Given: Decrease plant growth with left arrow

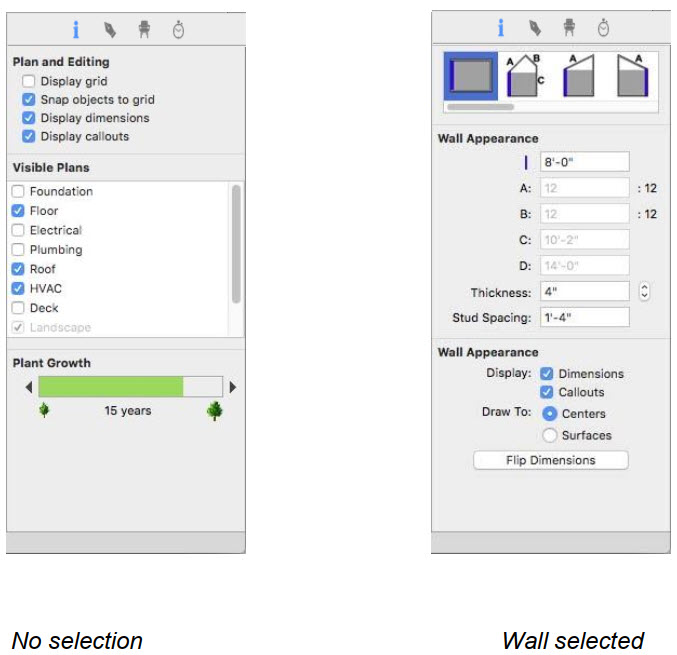Looking at the screenshot, I should pos(29,387).
